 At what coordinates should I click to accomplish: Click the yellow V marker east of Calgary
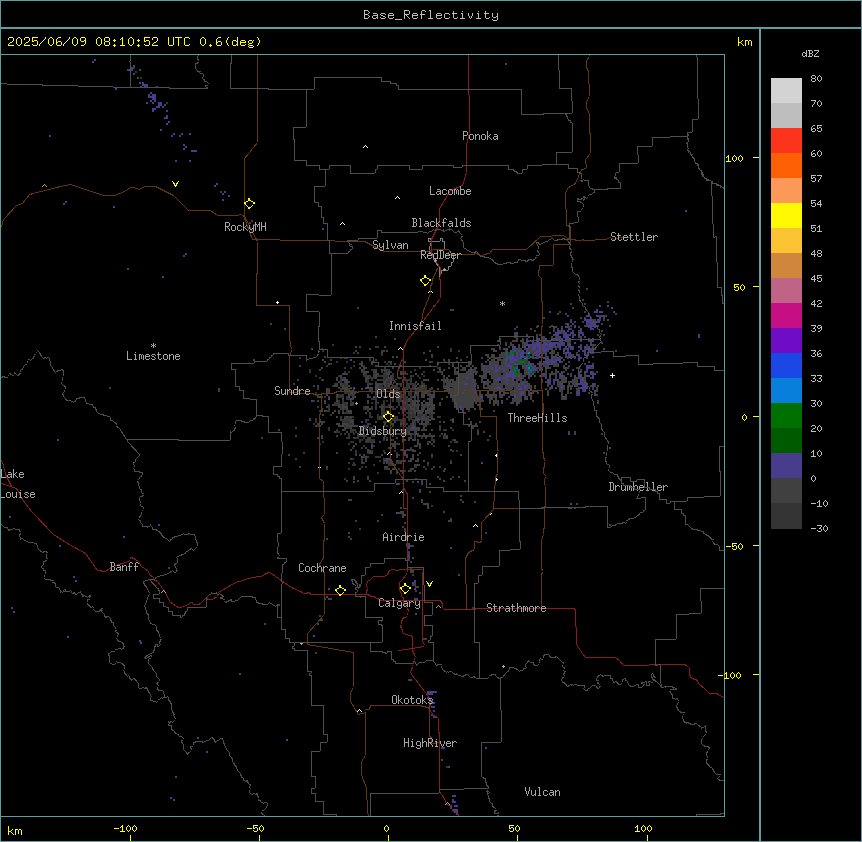pos(429,584)
